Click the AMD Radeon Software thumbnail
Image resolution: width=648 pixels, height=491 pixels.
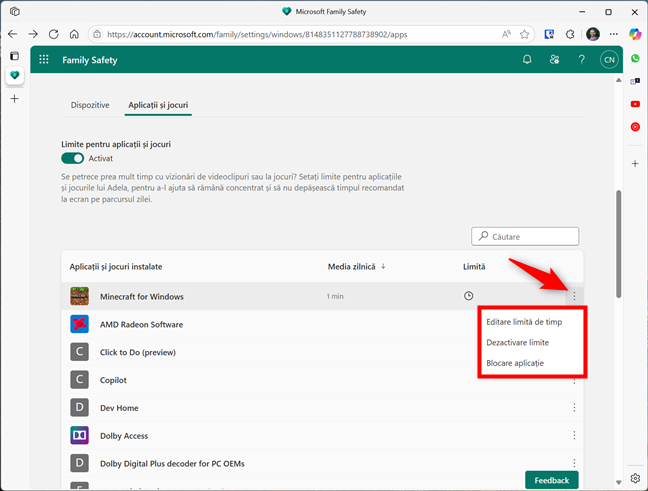79,324
